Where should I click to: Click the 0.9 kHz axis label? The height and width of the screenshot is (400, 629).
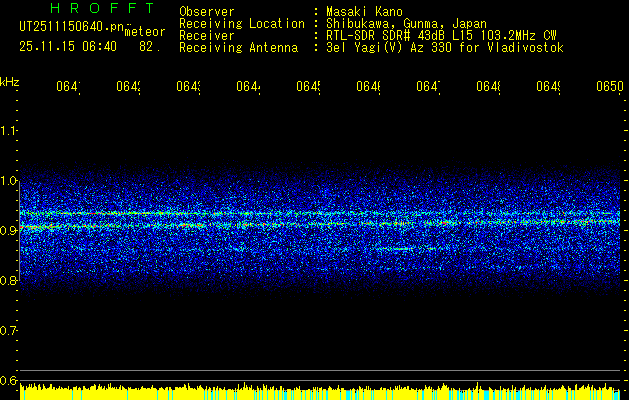[x=8, y=231]
